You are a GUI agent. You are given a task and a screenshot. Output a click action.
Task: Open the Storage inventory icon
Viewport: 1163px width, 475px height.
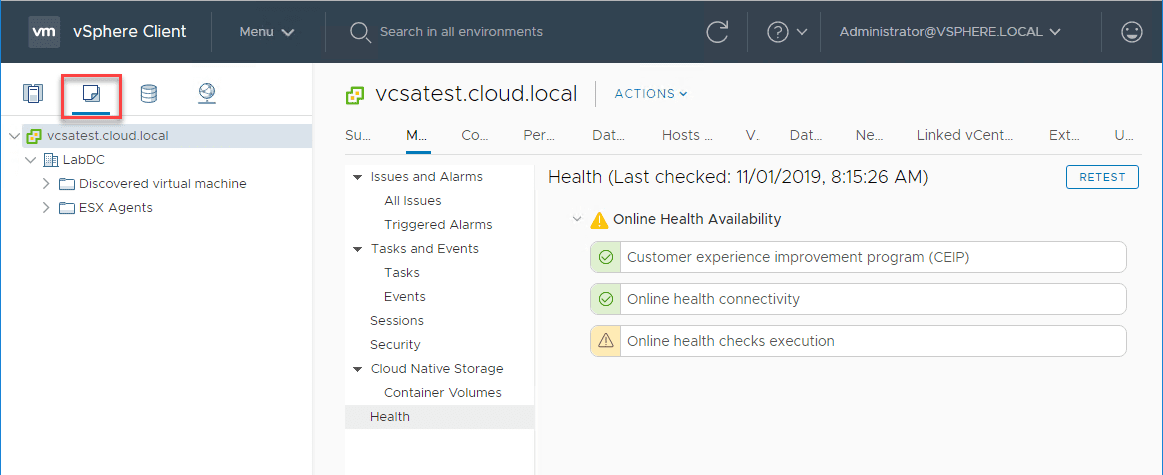[x=148, y=94]
